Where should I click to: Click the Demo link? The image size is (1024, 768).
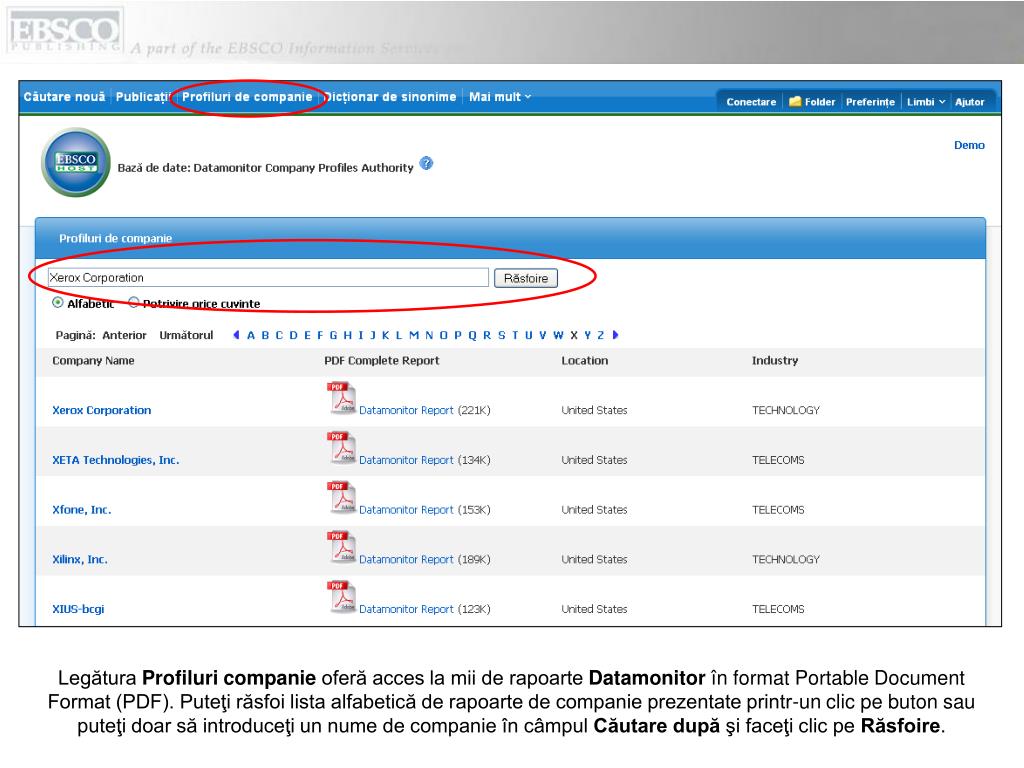969,145
